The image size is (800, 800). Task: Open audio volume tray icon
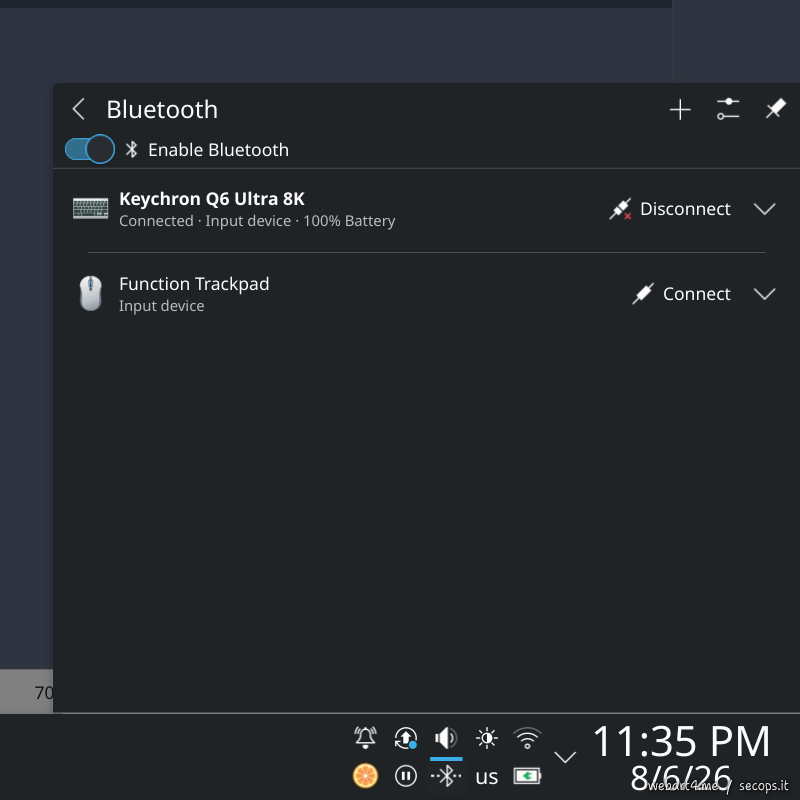pos(446,738)
